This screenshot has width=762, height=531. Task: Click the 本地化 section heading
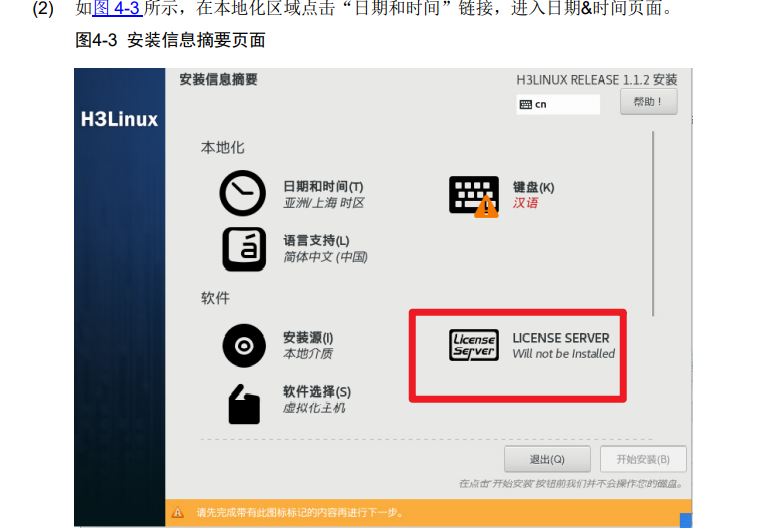(223, 147)
